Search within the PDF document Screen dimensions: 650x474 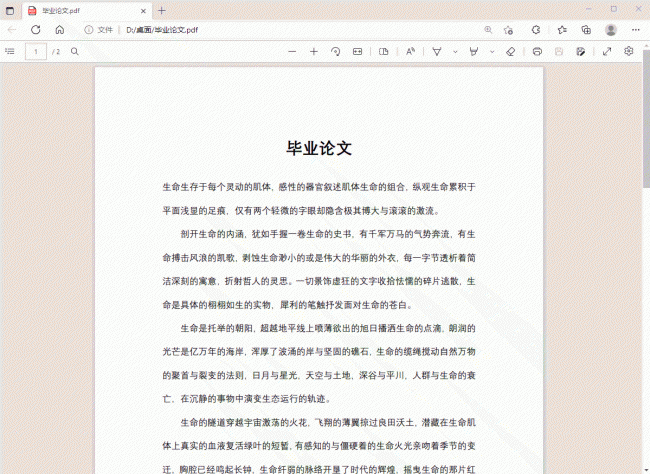click(75, 51)
